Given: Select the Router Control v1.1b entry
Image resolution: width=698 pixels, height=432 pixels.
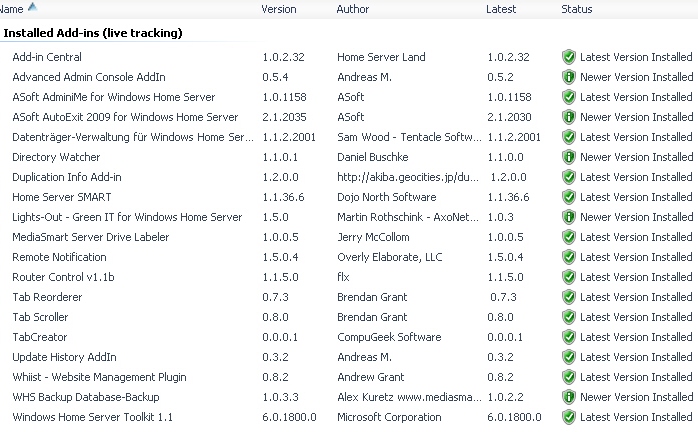Looking at the screenshot, I should (63, 277).
